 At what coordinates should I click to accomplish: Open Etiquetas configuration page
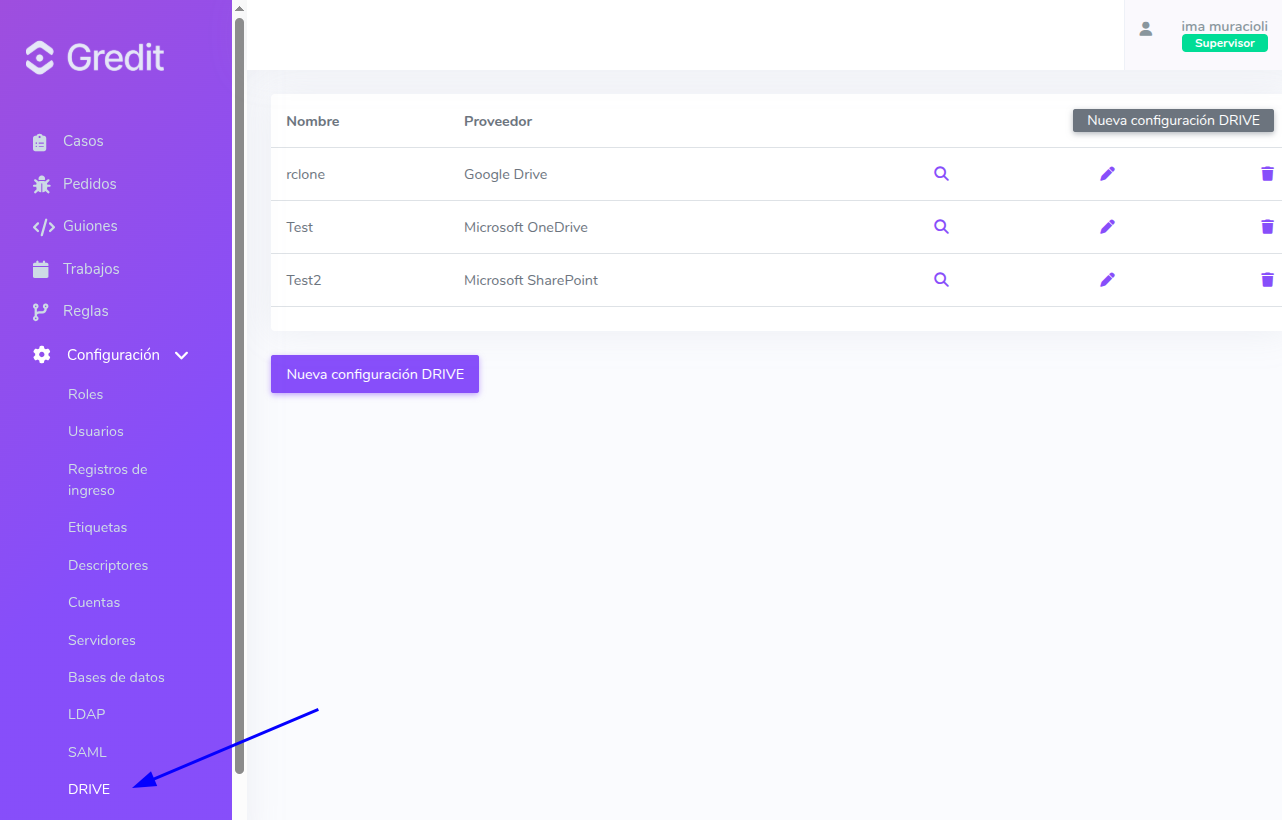98,527
